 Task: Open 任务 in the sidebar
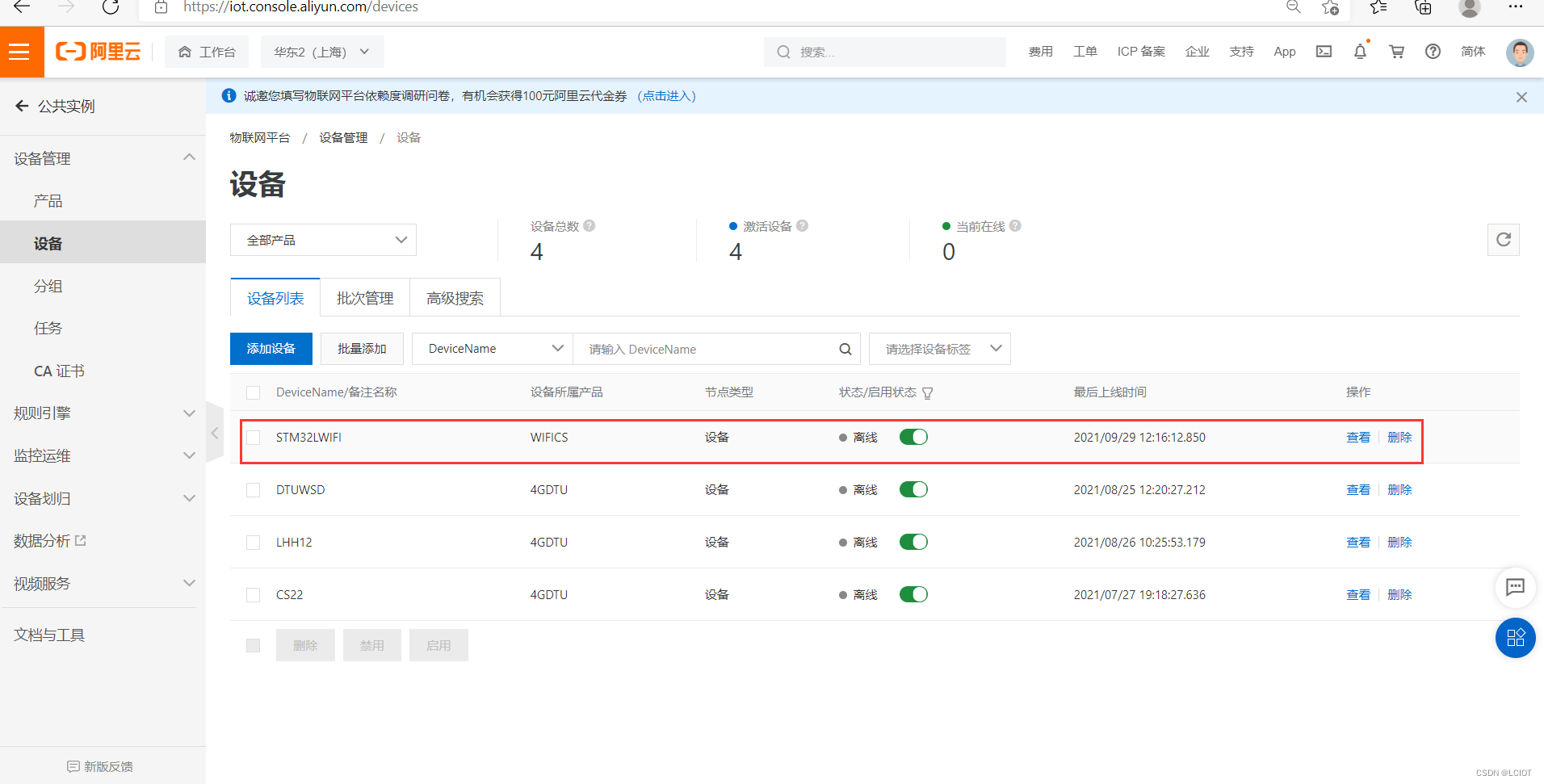tap(48, 329)
